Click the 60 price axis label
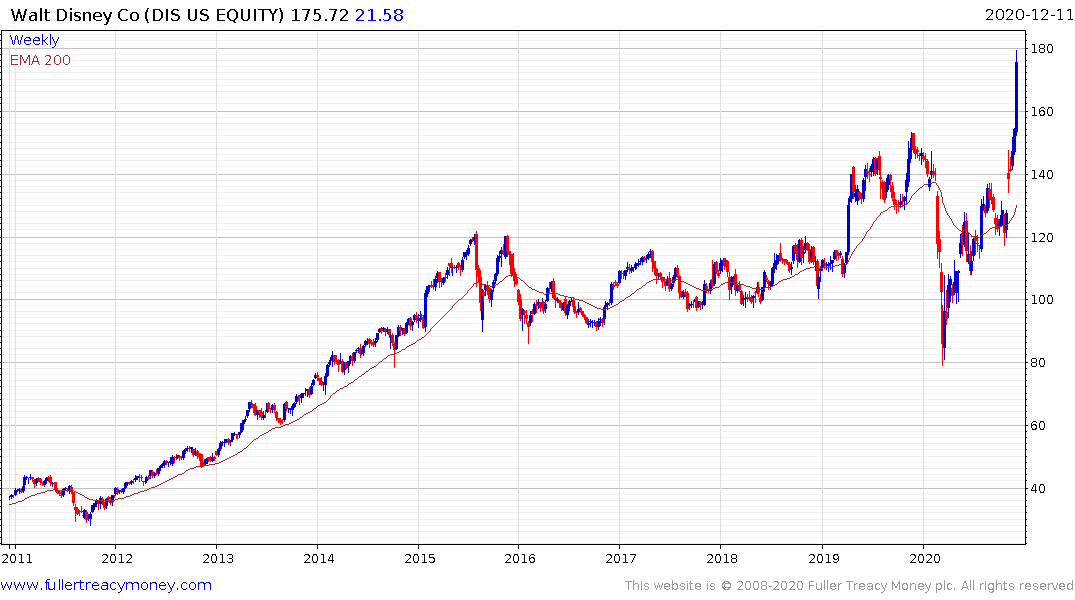Viewport: 1075px width, 600px height. click(x=1039, y=426)
